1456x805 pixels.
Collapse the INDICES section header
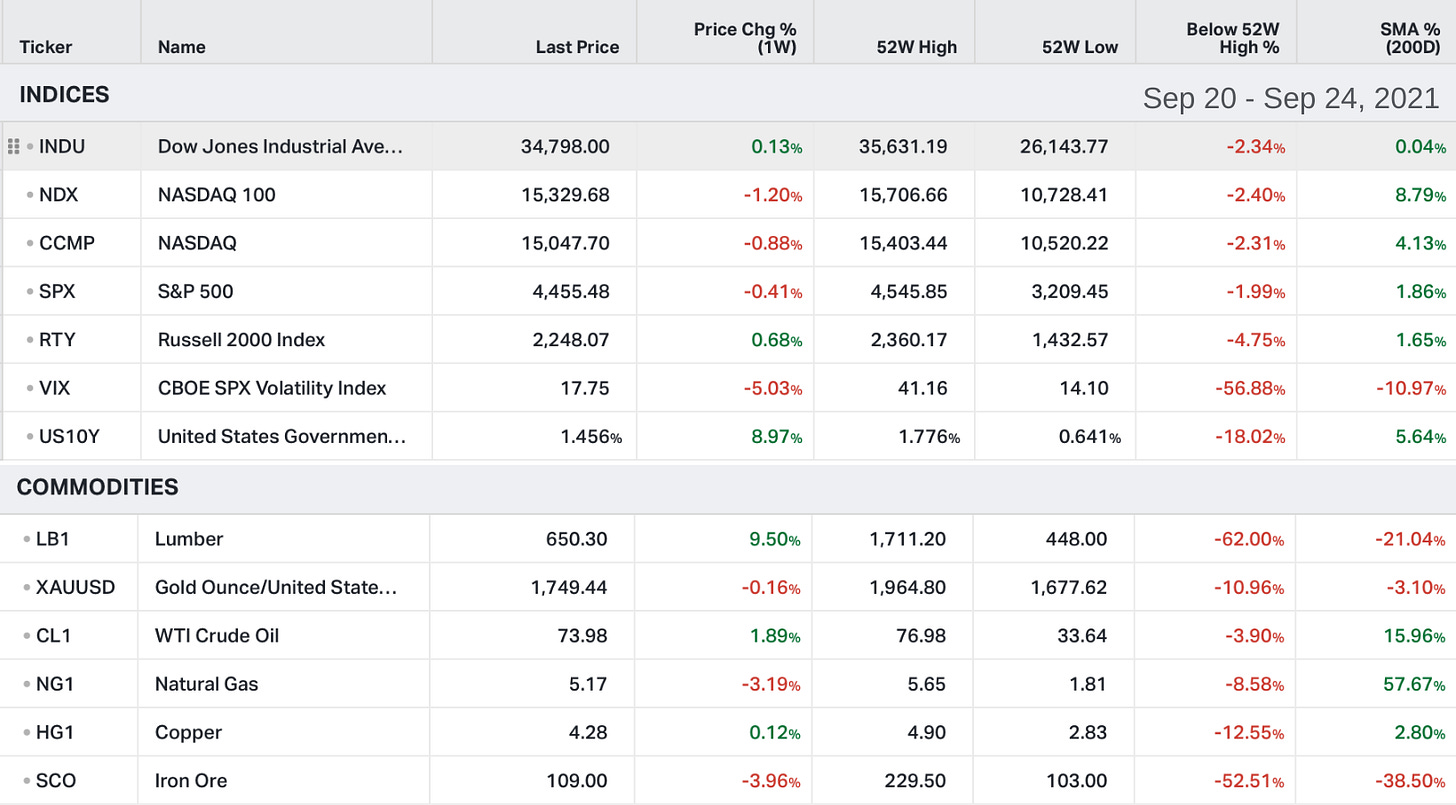[64, 95]
